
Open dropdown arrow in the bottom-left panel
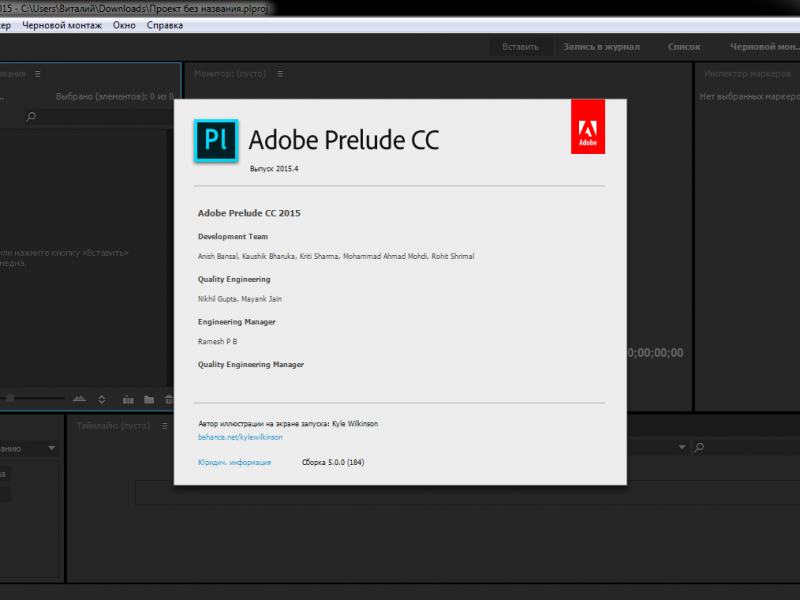[52, 448]
